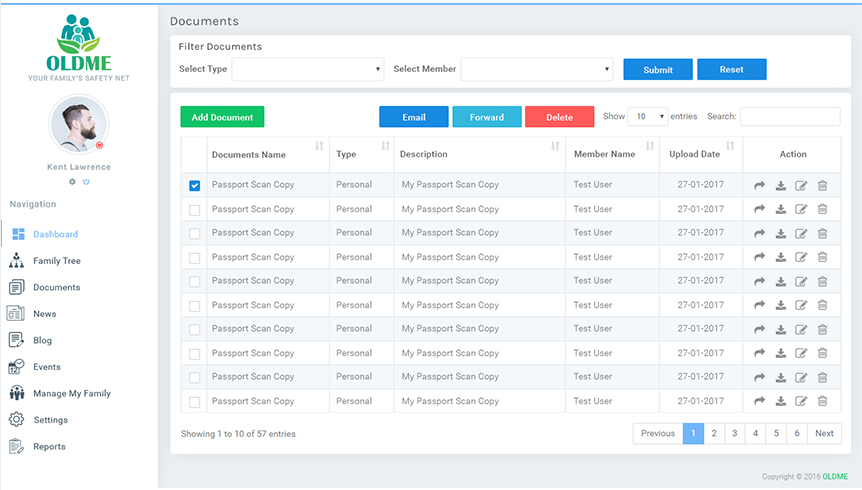Go to page 5 of results
862x490 pixels.
click(776, 433)
